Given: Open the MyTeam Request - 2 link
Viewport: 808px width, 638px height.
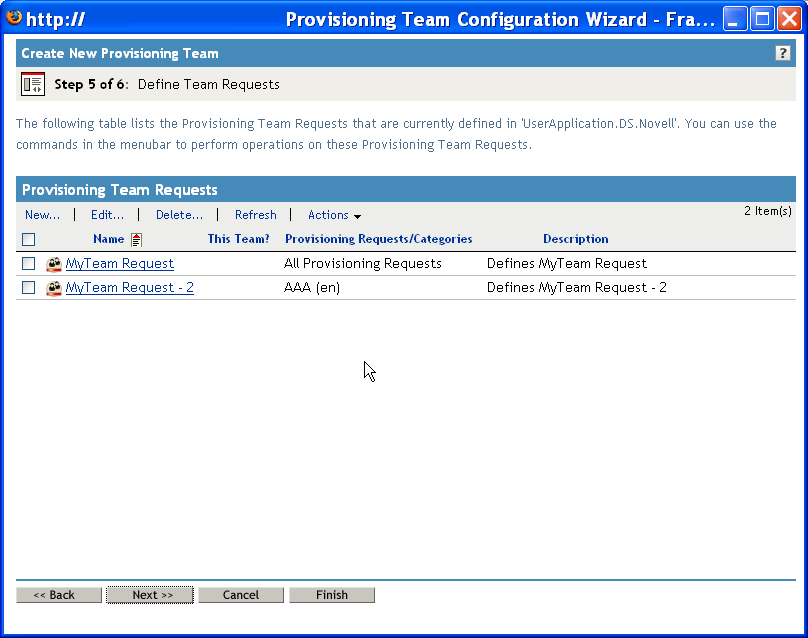Looking at the screenshot, I should (129, 287).
